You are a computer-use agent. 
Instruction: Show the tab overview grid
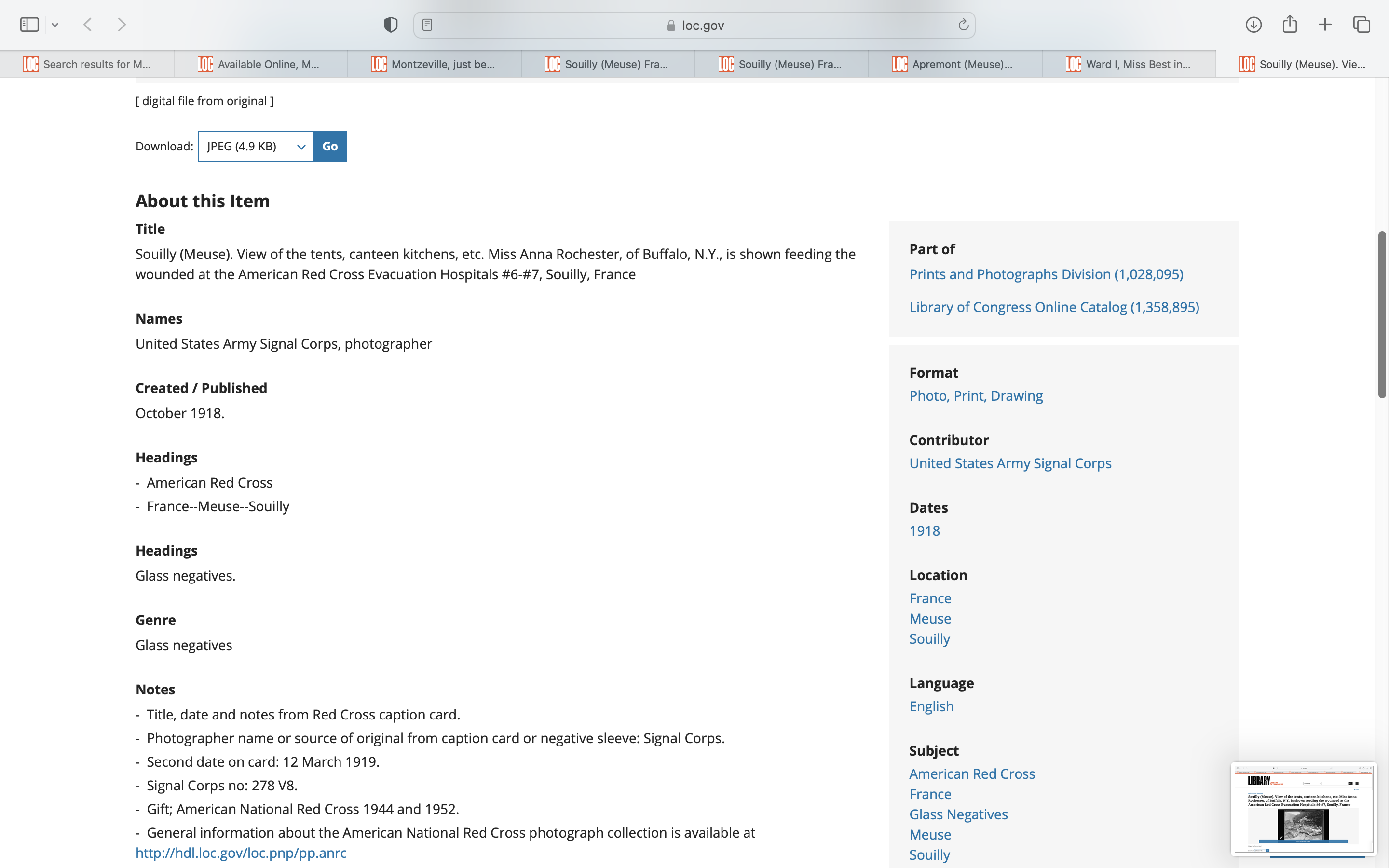point(1362,25)
